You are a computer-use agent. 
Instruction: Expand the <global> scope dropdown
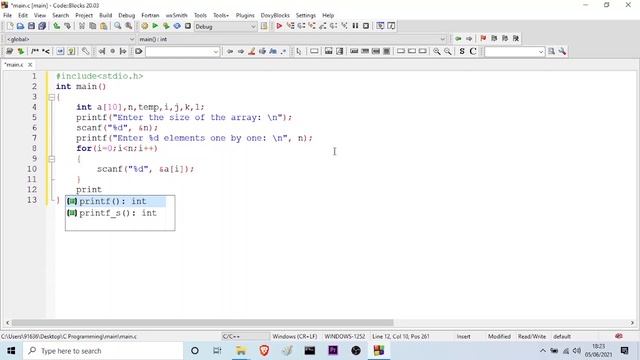131,39
